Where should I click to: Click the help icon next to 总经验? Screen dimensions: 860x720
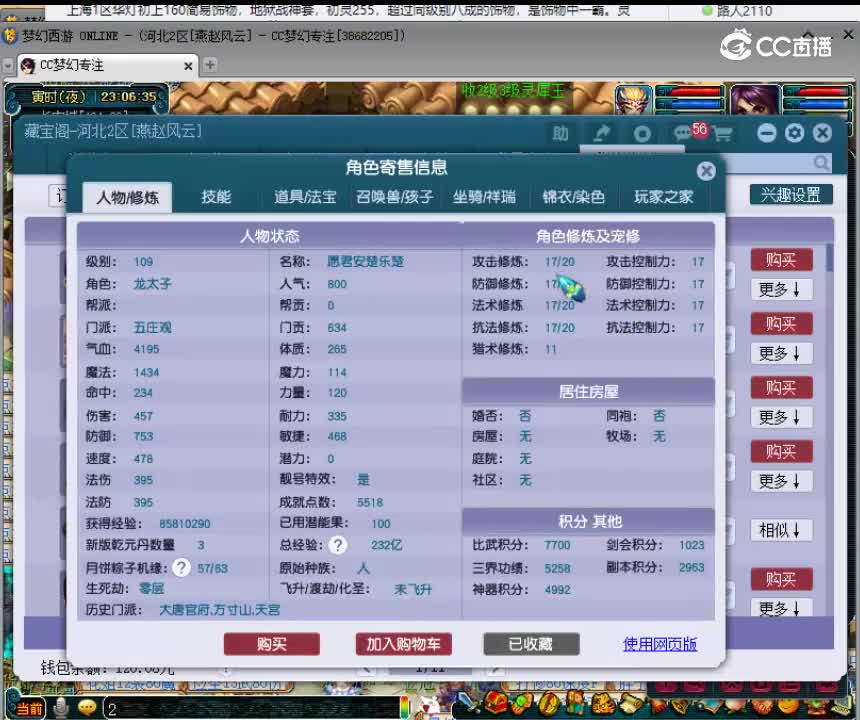[338, 545]
